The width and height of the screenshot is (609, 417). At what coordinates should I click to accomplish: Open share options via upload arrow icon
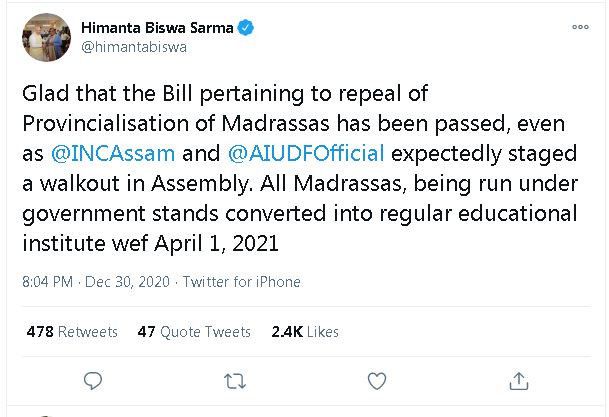tap(519, 381)
